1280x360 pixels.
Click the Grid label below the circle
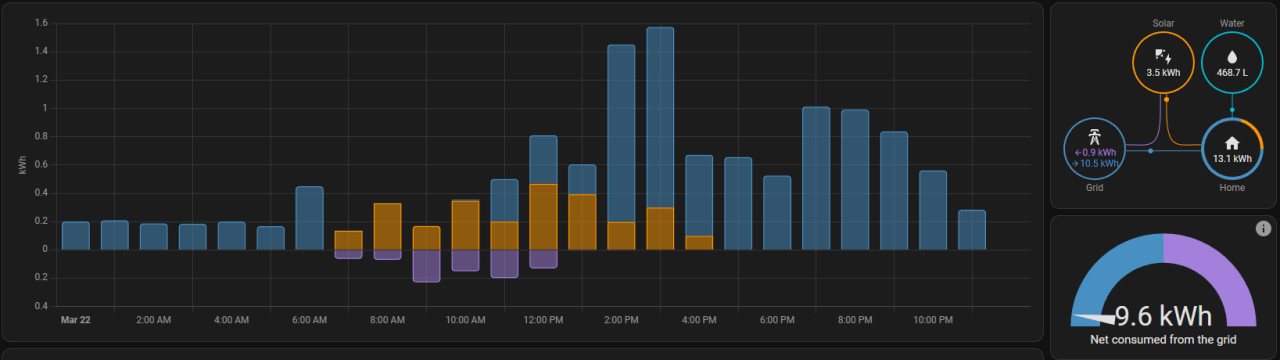1096,187
